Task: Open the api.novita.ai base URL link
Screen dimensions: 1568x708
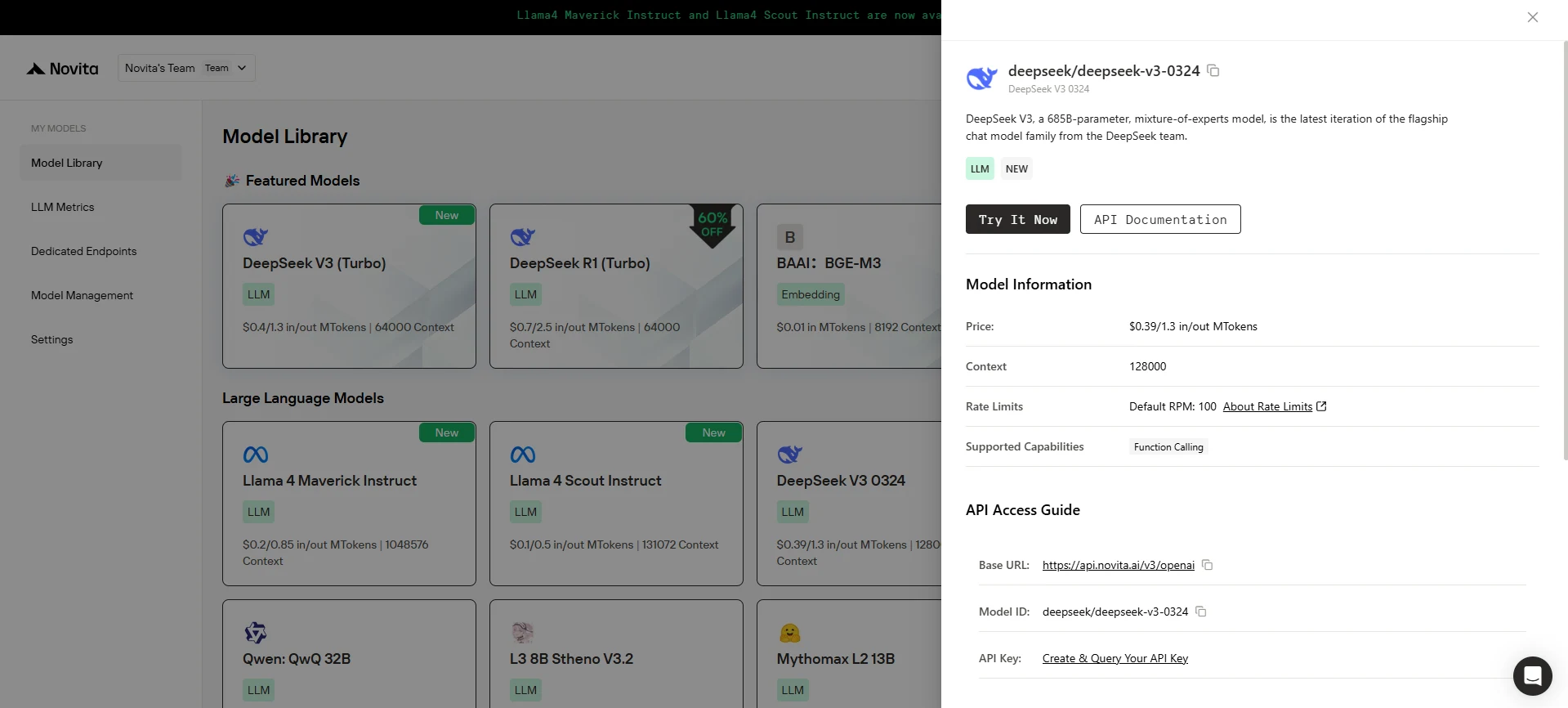Action: pos(1119,565)
